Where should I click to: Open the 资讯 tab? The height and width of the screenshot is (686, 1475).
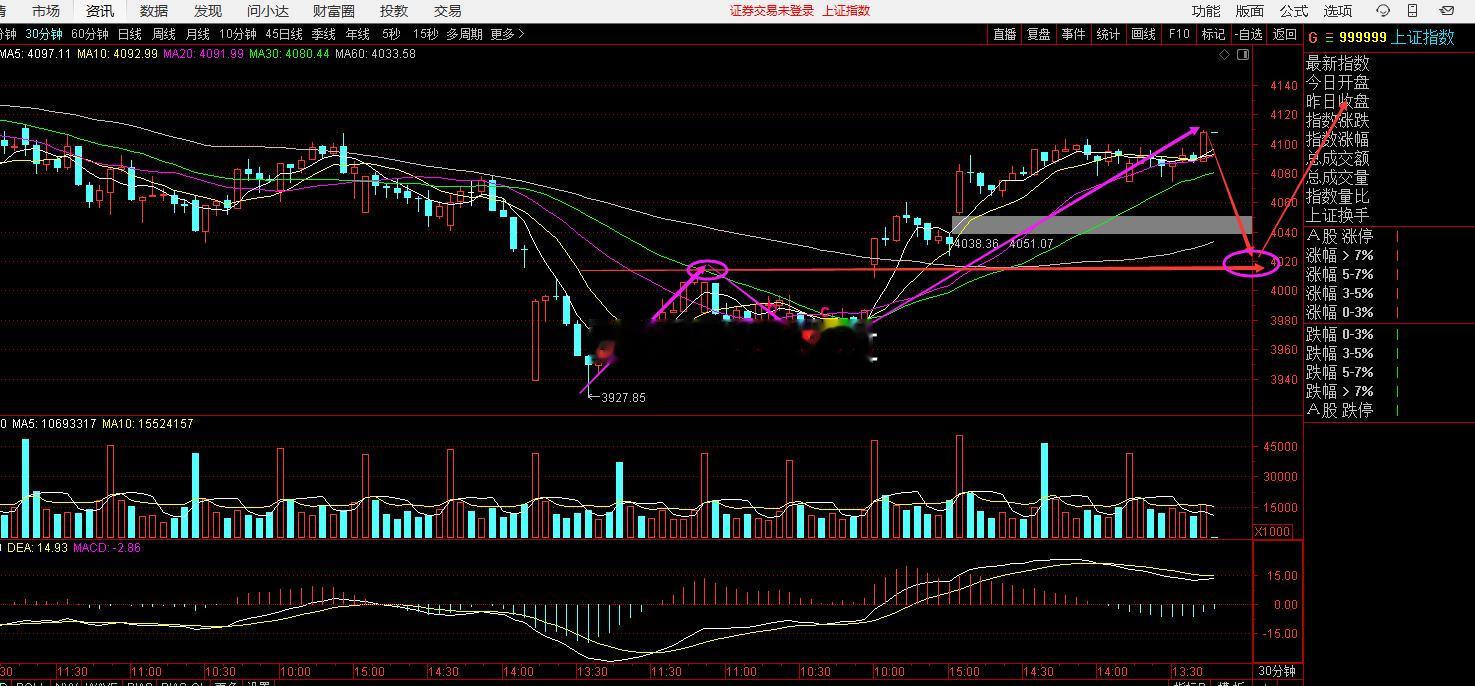pyautogui.click(x=100, y=11)
